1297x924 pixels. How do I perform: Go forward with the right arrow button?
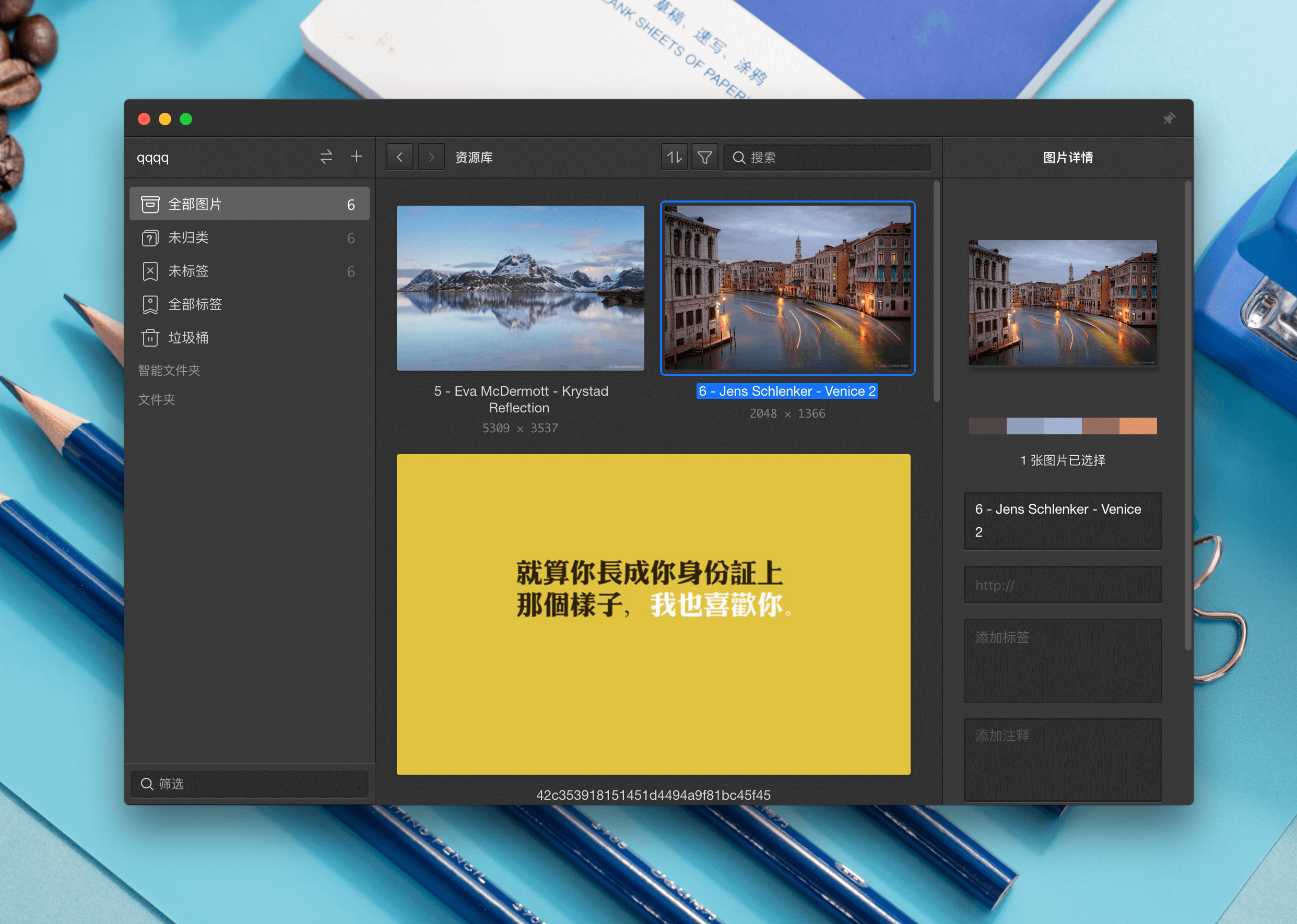431,157
